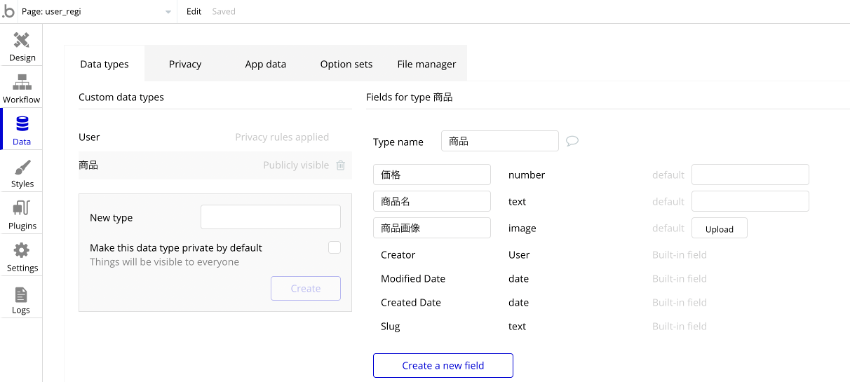
Task: Select the User data type row
Action: pos(215,137)
